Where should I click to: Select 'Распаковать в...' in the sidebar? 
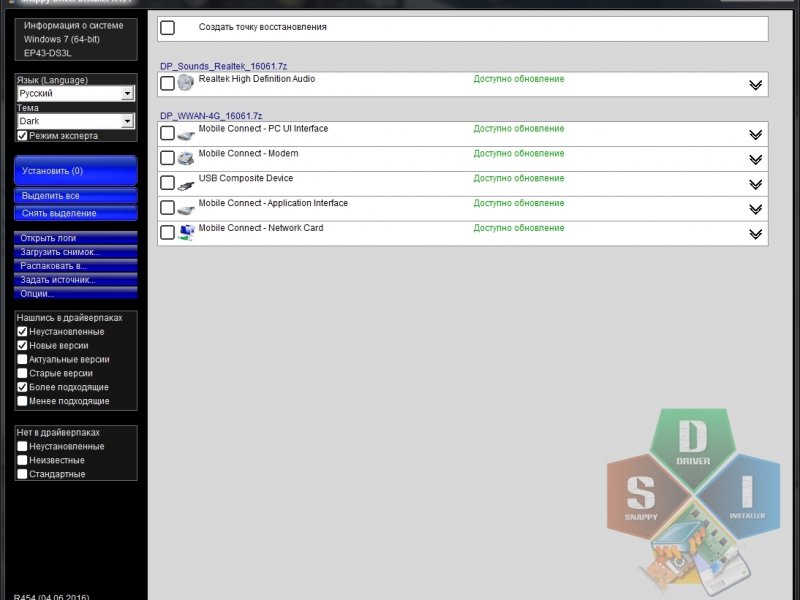coord(76,266)
